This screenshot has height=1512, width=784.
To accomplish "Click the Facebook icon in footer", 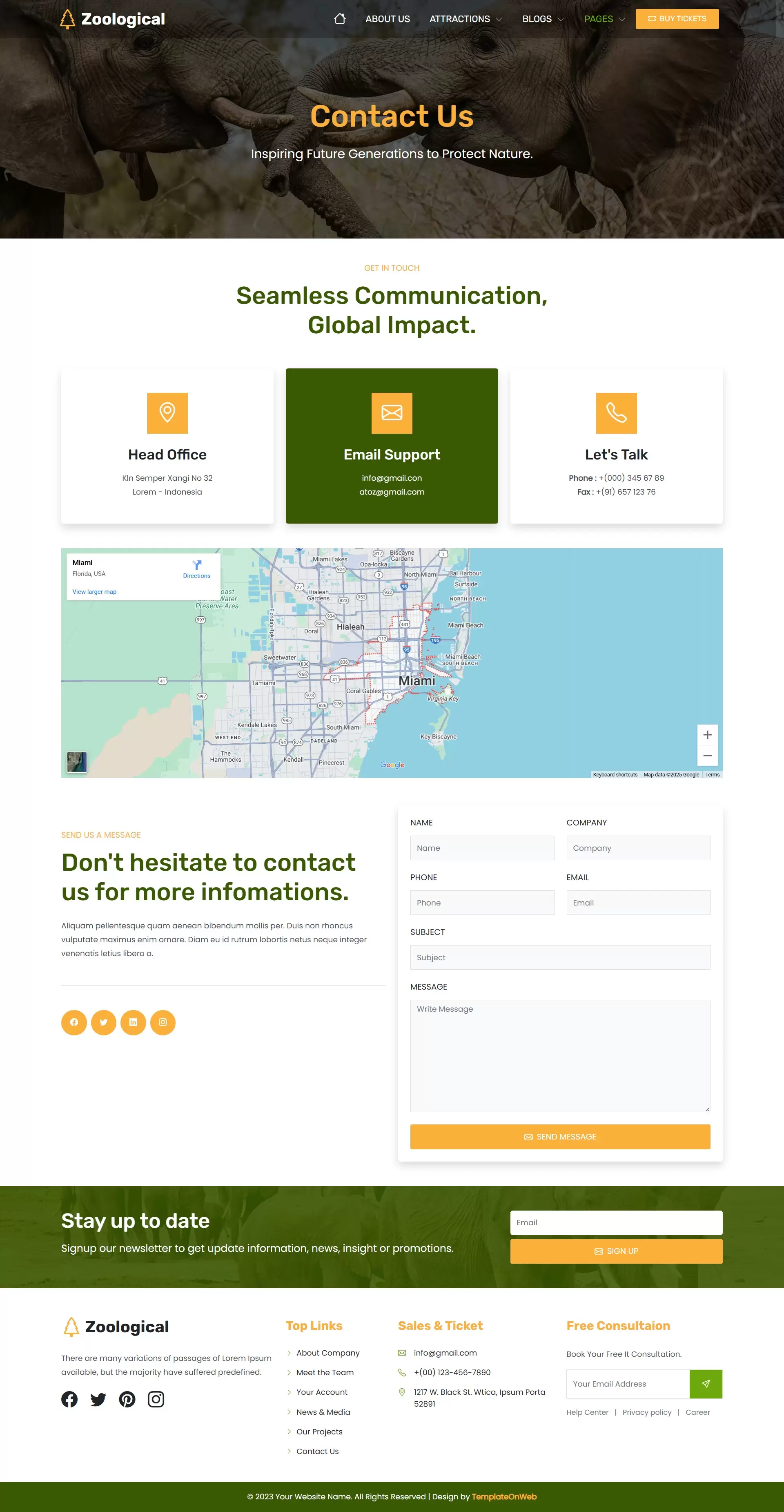I will point(69,1399).
